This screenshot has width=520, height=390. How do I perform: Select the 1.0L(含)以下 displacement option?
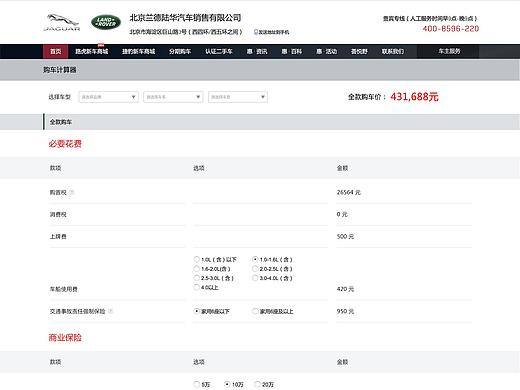click(x=196, y=259)
